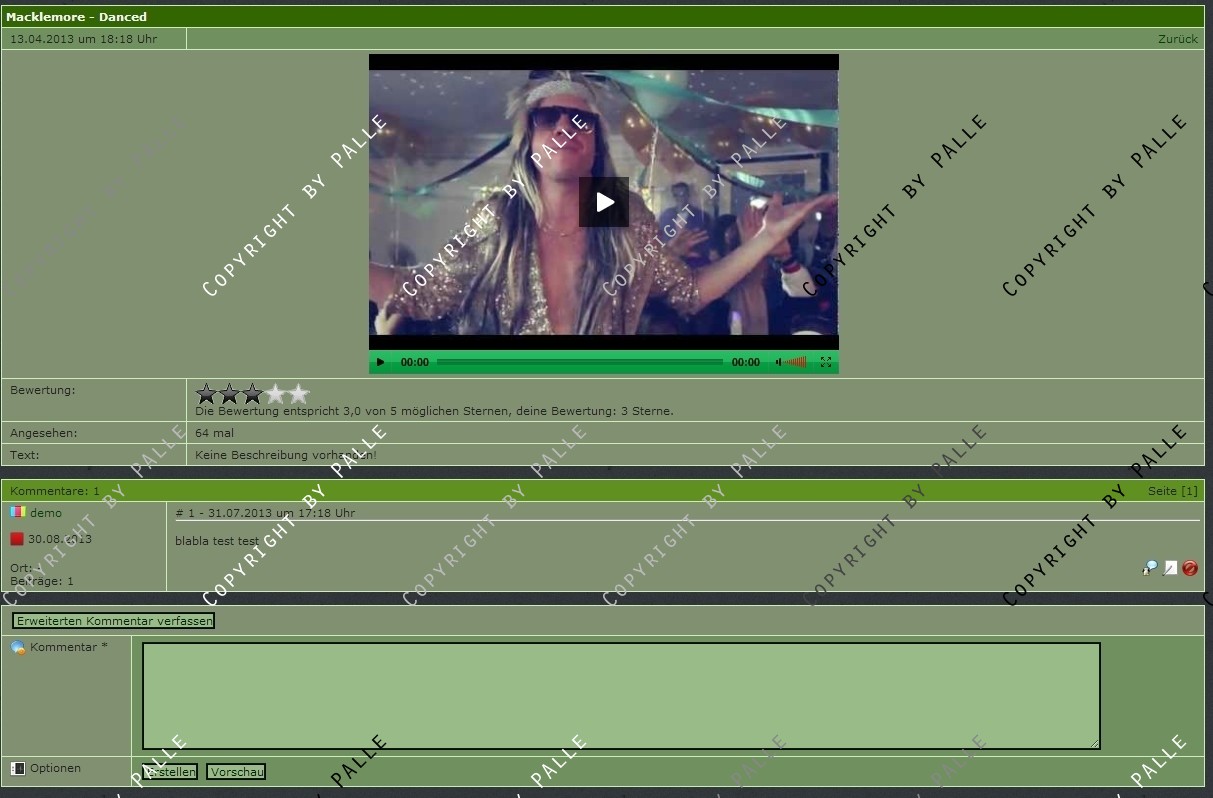Click the comment header # 1 - 31.07.2013
Screen dimensions: 1213x798
[x=265, y=513]
